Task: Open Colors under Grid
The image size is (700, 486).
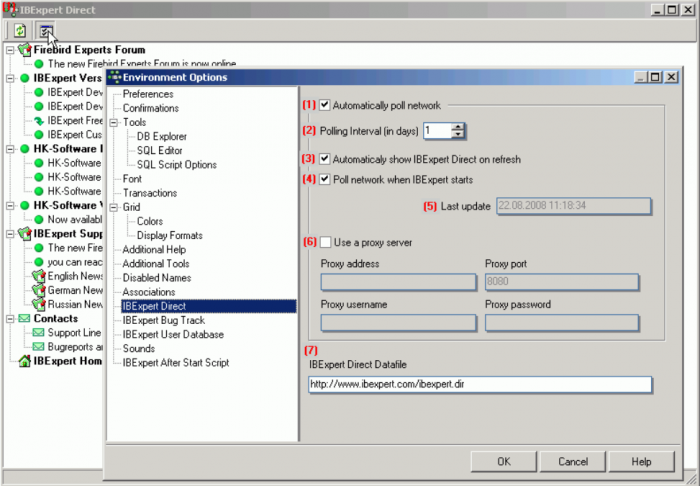Action: click(150, 221)
